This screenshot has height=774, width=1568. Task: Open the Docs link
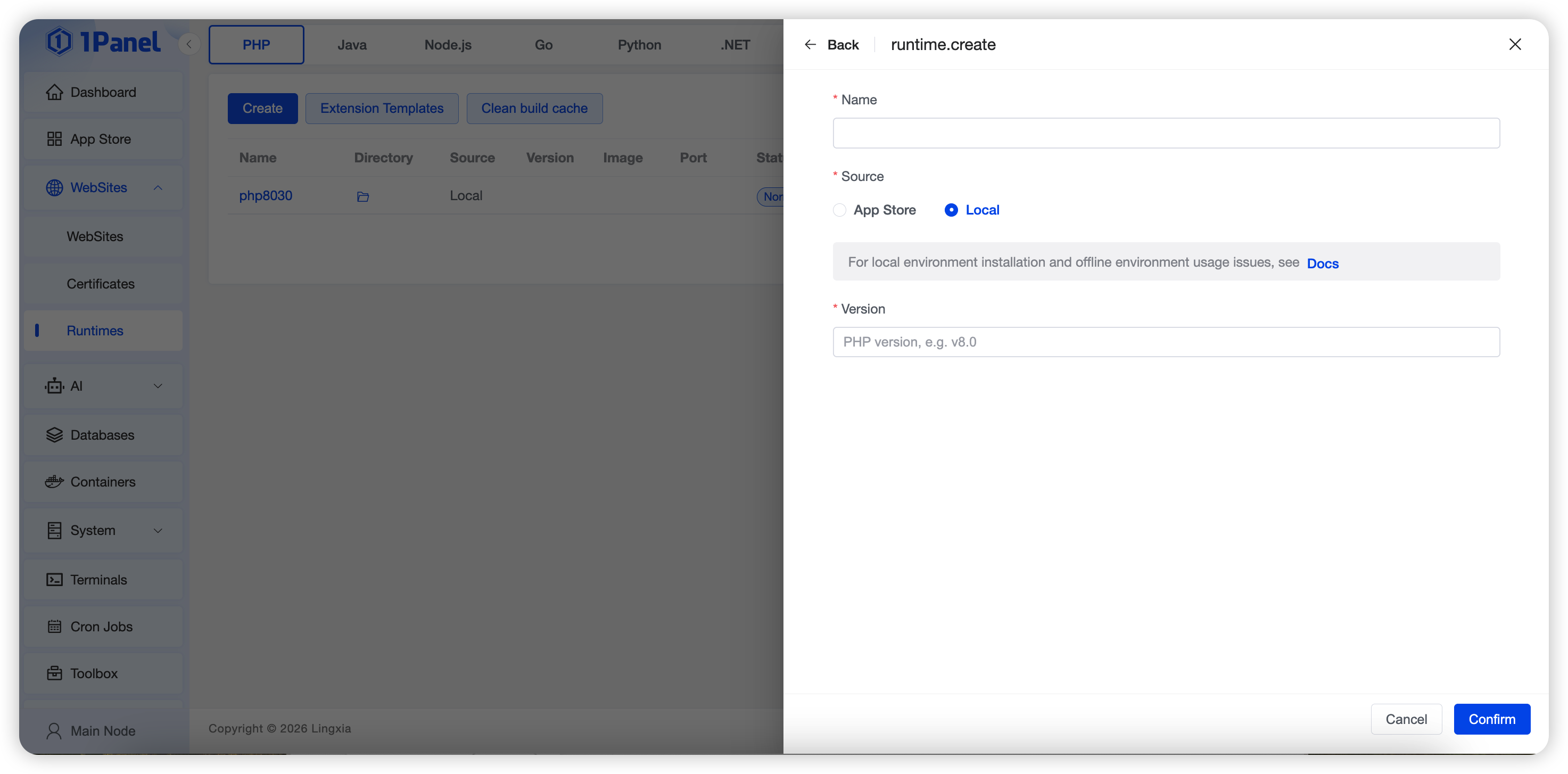pyautogui.click(x=1322, y=263)
